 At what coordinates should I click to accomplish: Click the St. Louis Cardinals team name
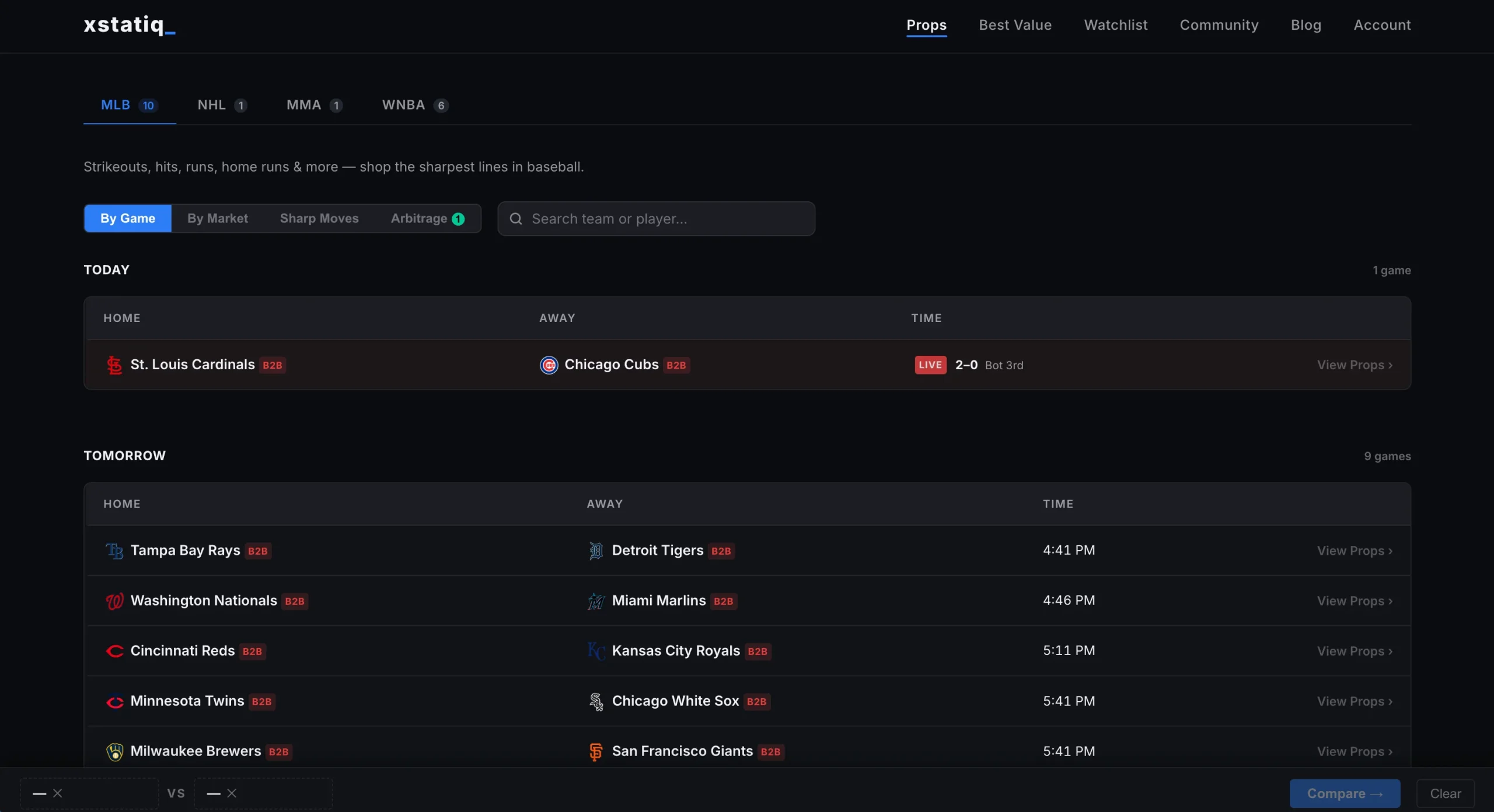tap(193, 365)
